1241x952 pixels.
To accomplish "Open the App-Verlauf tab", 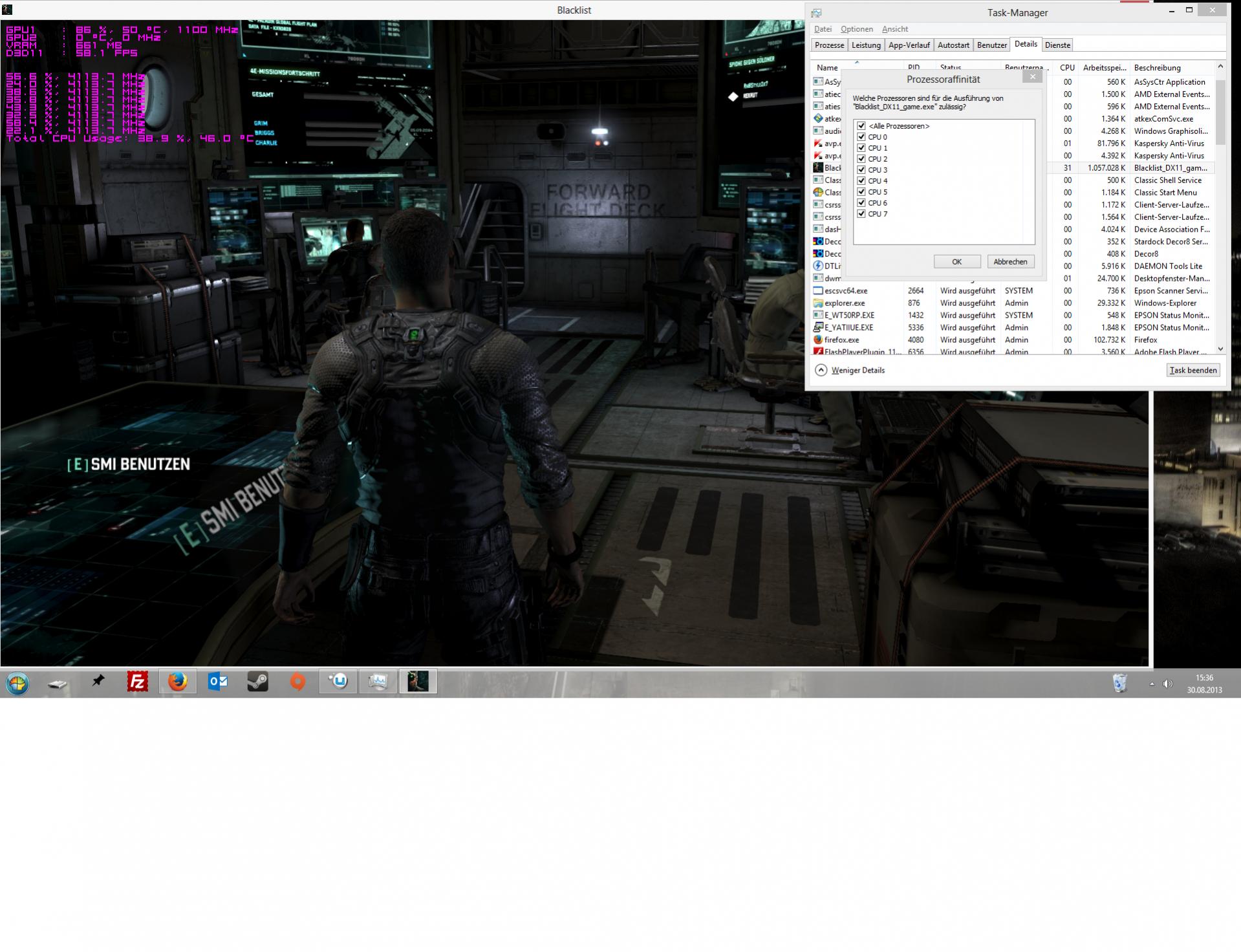I will (909, 45).
